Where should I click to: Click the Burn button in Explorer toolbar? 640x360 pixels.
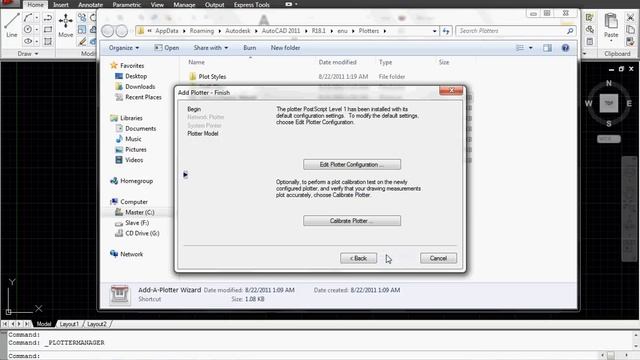[250, 48]
